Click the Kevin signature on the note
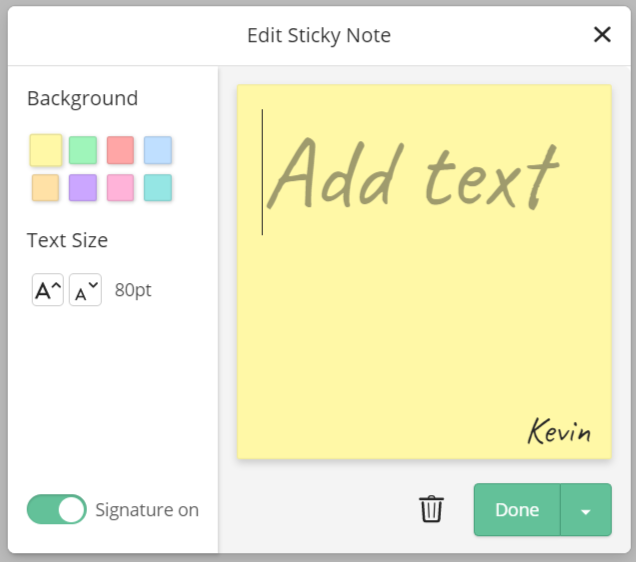Screen dimensions: 636x562 559,431
